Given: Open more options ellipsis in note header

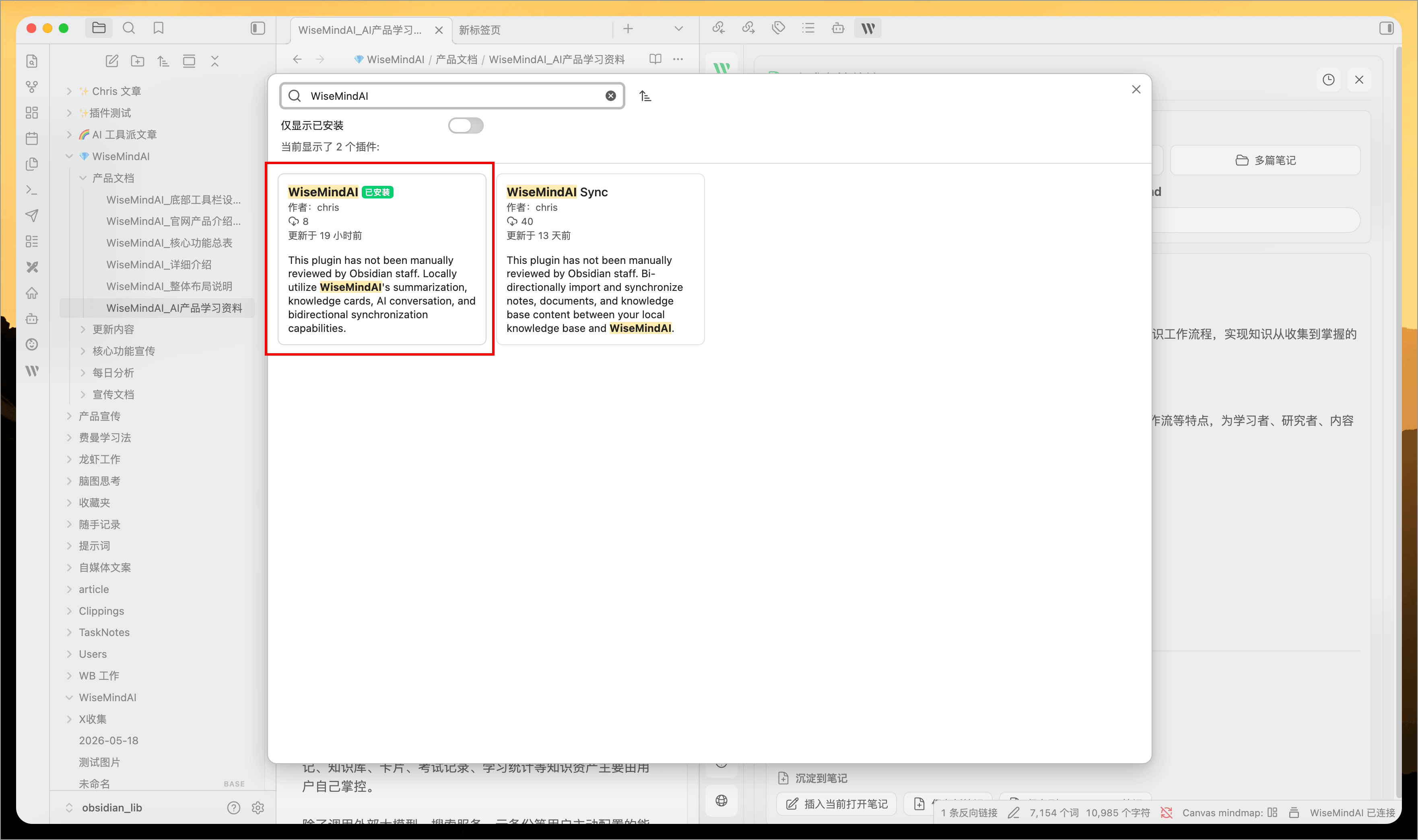Looking at the screenshot, I should click(678, 59).
